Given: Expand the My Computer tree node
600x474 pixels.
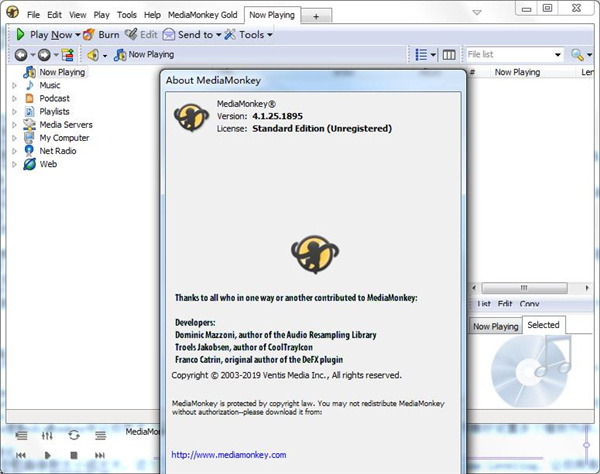Looking at the screenshot, I should point(15,138).
